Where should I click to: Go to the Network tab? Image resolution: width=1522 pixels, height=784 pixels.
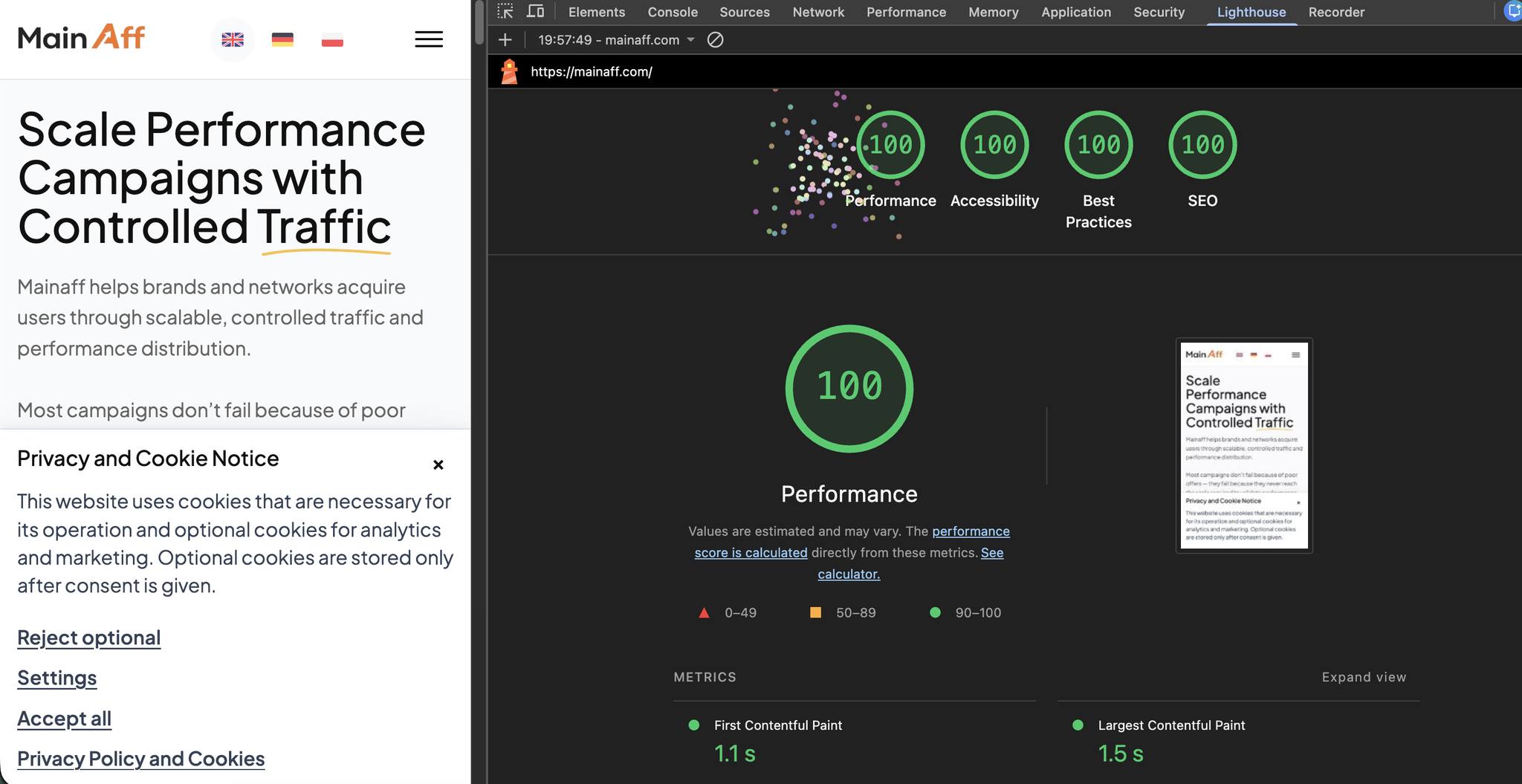tap(818, 12)
